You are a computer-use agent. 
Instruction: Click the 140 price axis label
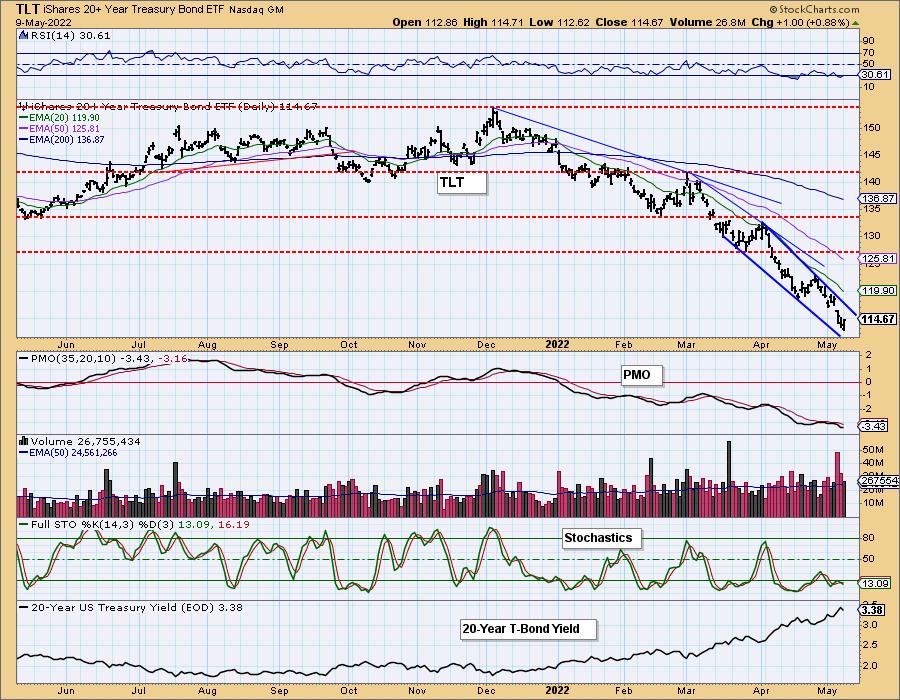point(872,181)
